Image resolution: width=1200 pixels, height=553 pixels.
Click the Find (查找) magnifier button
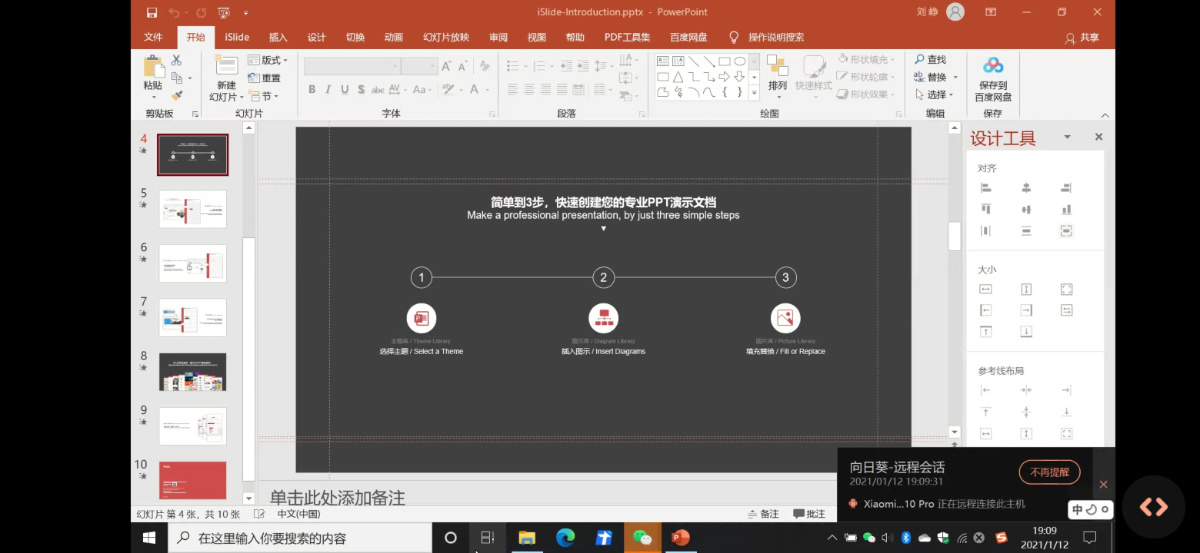[930, 60]
